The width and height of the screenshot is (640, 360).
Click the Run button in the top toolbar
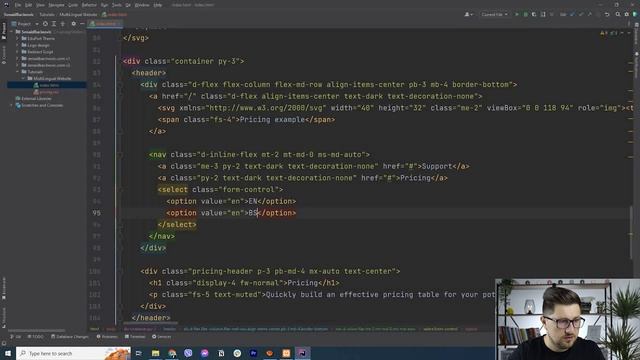coord(517,14)
